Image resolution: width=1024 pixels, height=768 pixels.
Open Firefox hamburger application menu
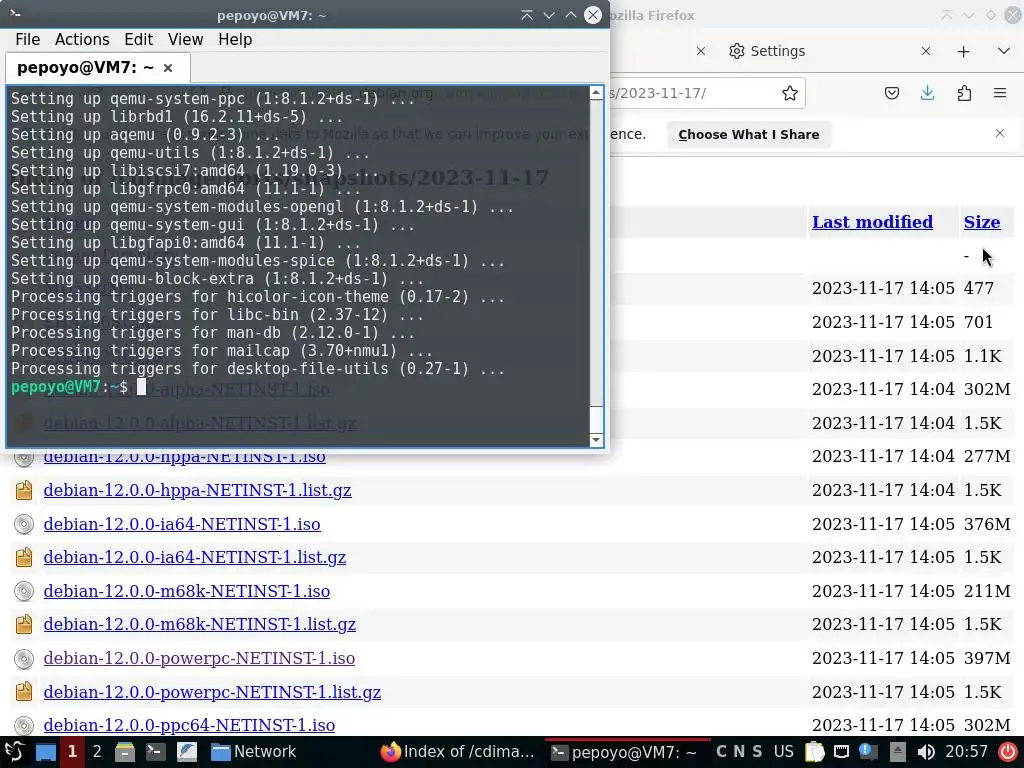pos(1000,93)
